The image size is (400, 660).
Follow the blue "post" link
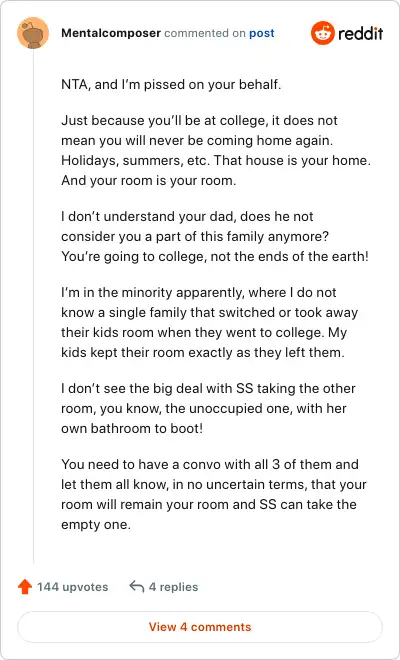tap(261, 33)
